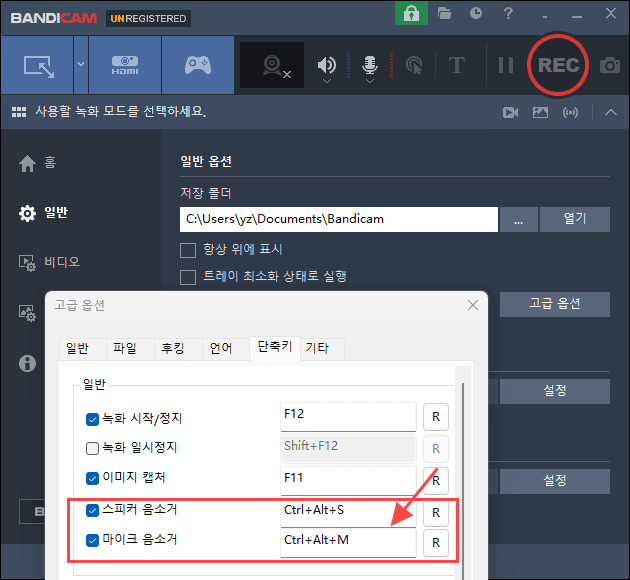Expand the speaker settings chevron
This screenshot has width=630, height=580.
coord(327,81)
